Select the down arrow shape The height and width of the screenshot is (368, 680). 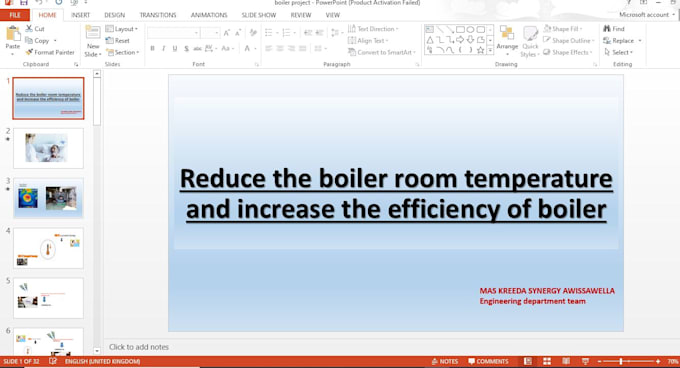pos(471,40)
